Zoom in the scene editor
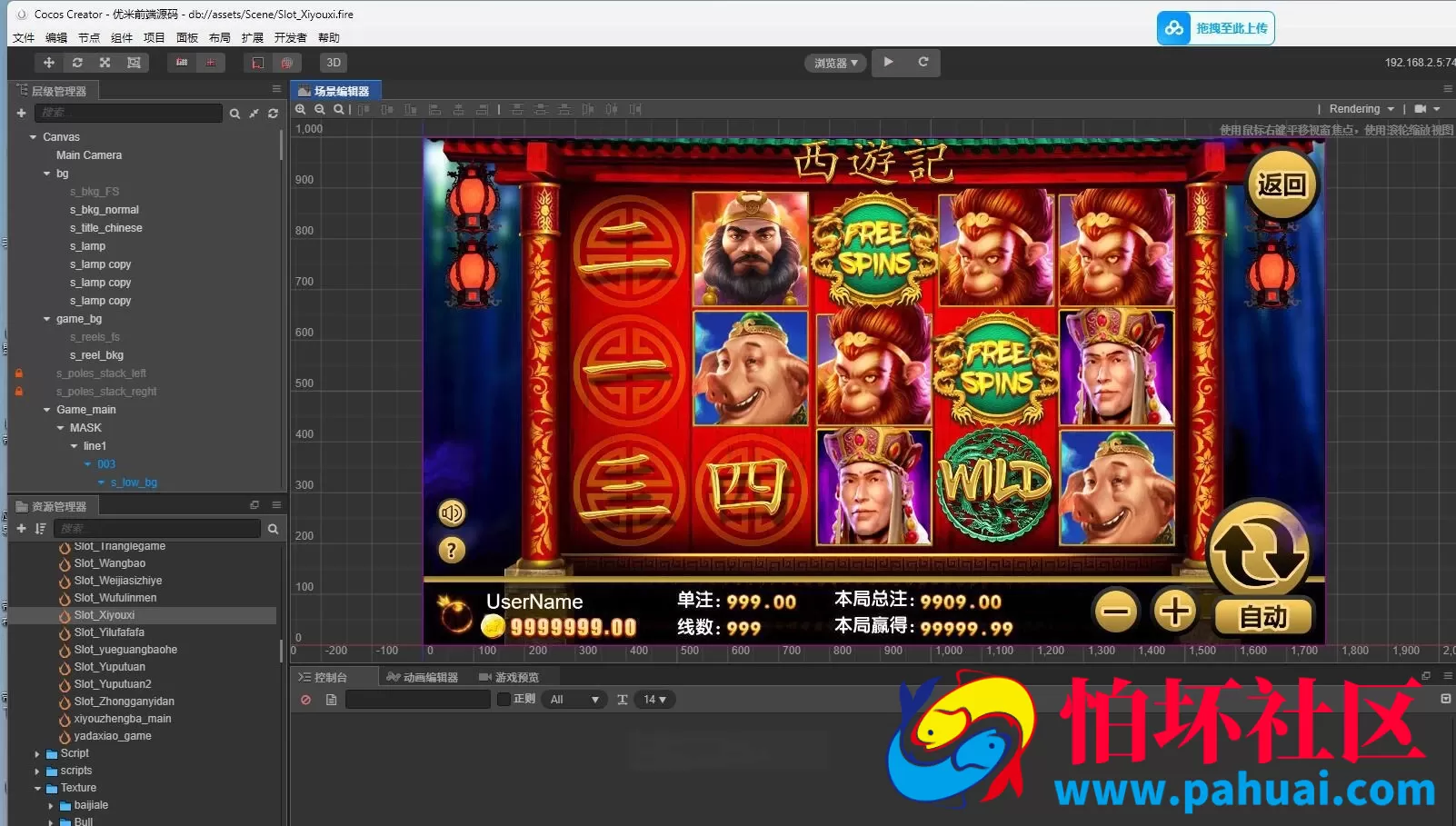This screenshot has width=1456, height=826. 300,109
